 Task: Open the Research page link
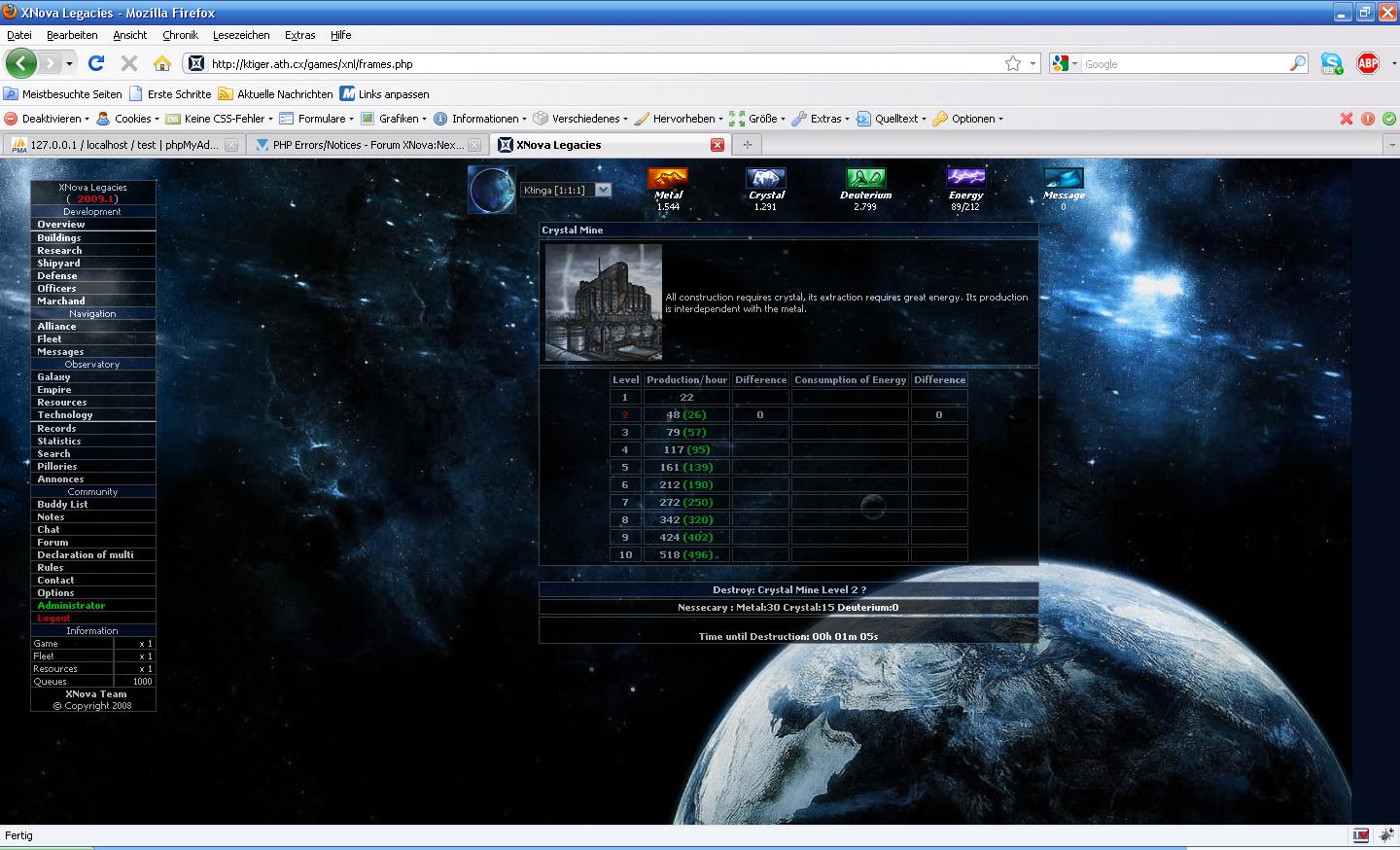coord(59,251)
